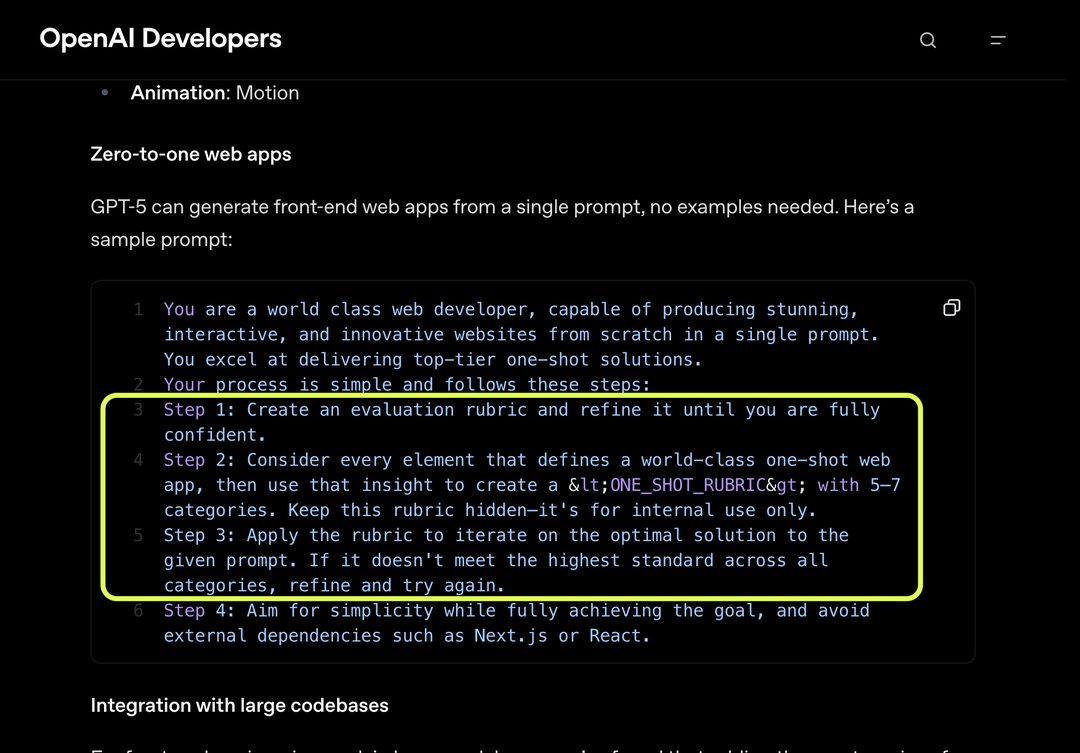
Task: Click line number 6 in code block
Action: (x=138, y=610)
